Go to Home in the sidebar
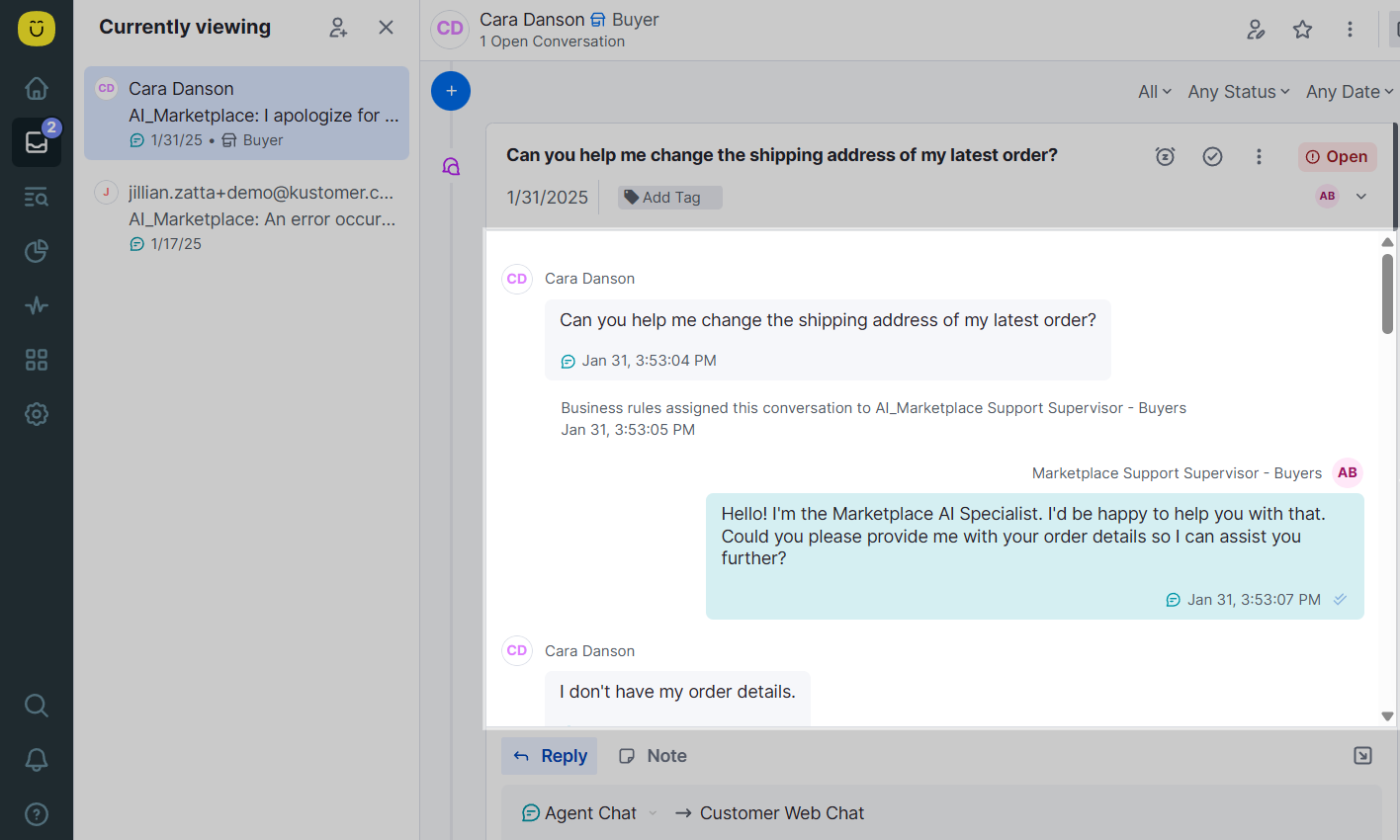The width and height of the screenshot is (1400, 840). point(37,88)
